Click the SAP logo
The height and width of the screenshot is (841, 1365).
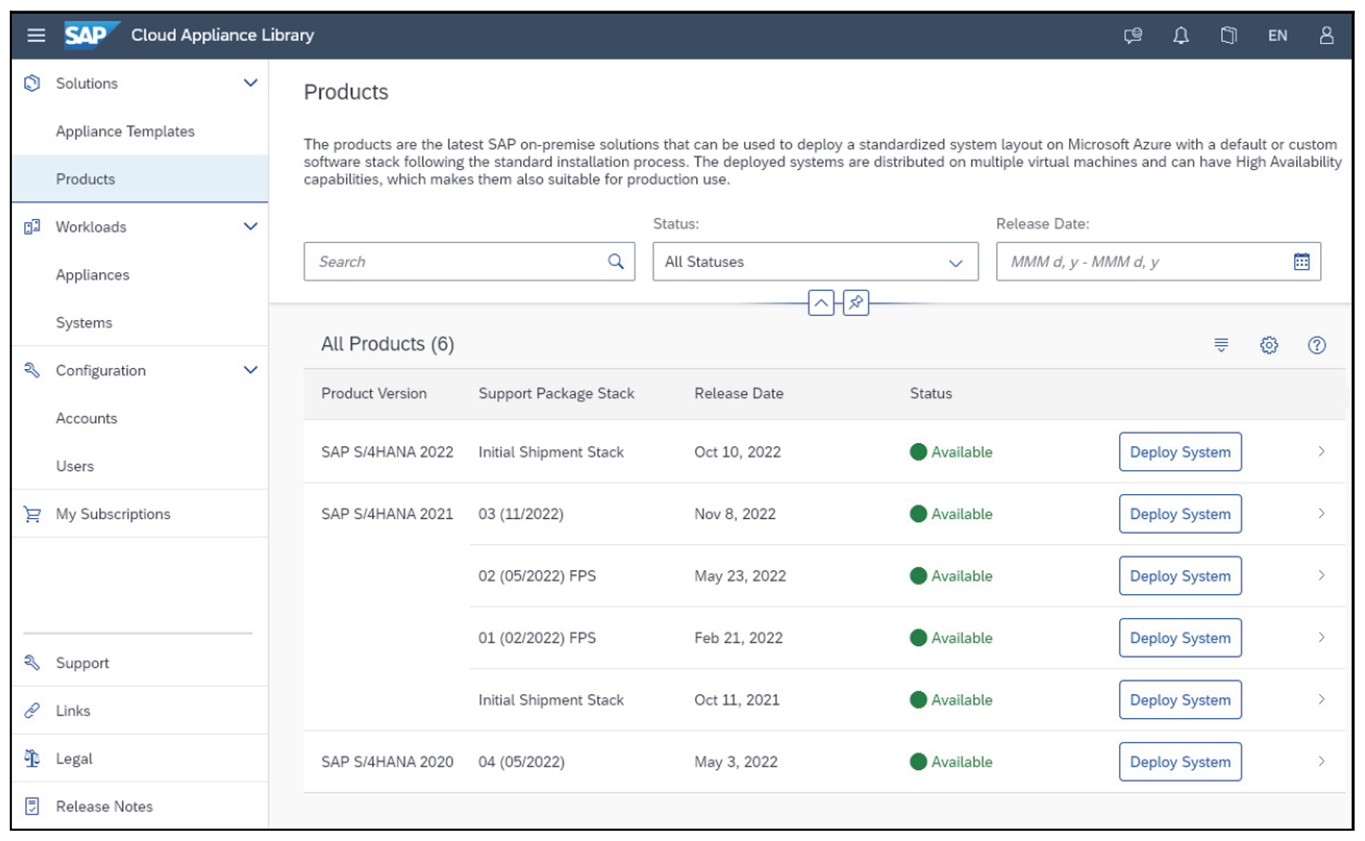(92, 35)
